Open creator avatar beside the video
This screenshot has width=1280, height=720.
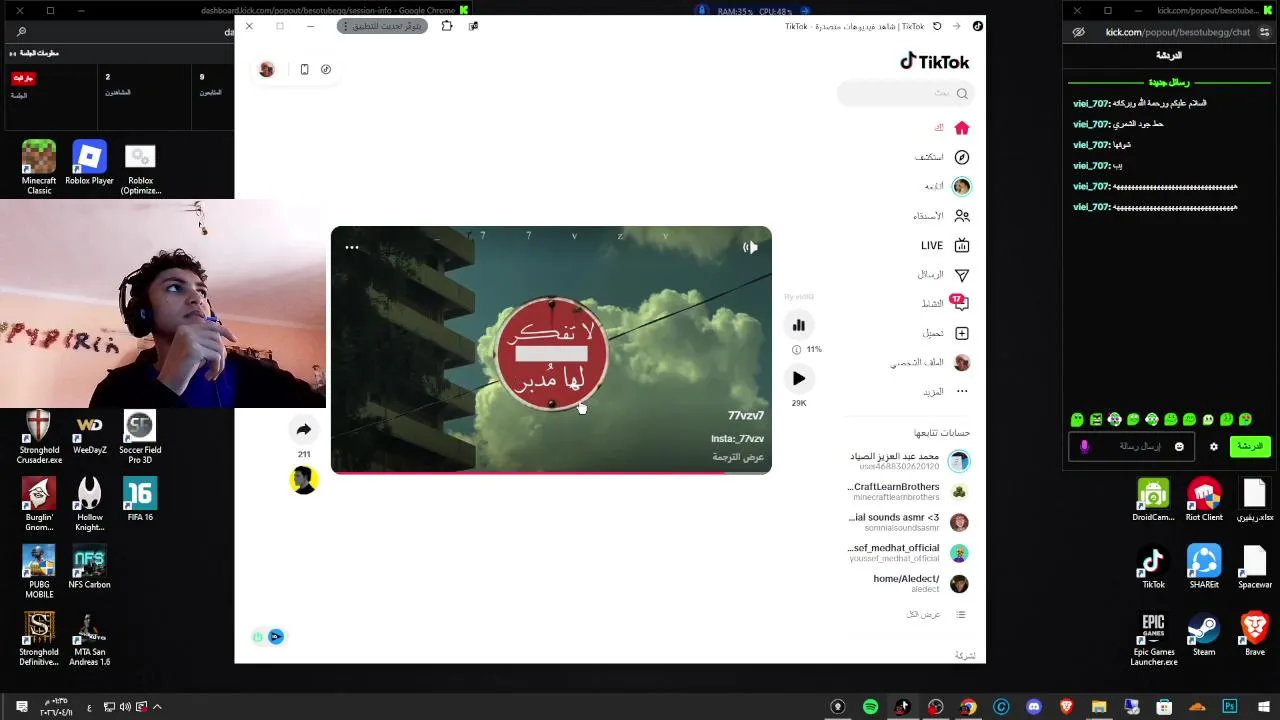click(303, 480)
